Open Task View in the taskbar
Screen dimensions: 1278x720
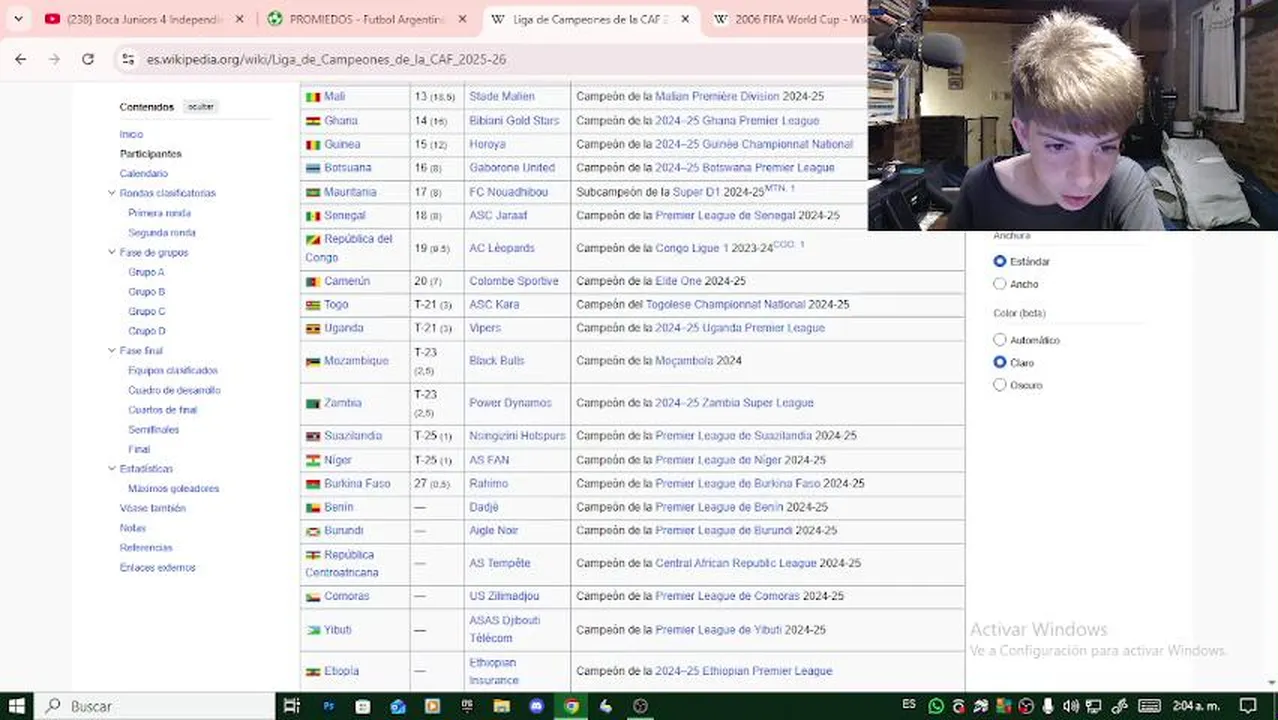(292, 706)
